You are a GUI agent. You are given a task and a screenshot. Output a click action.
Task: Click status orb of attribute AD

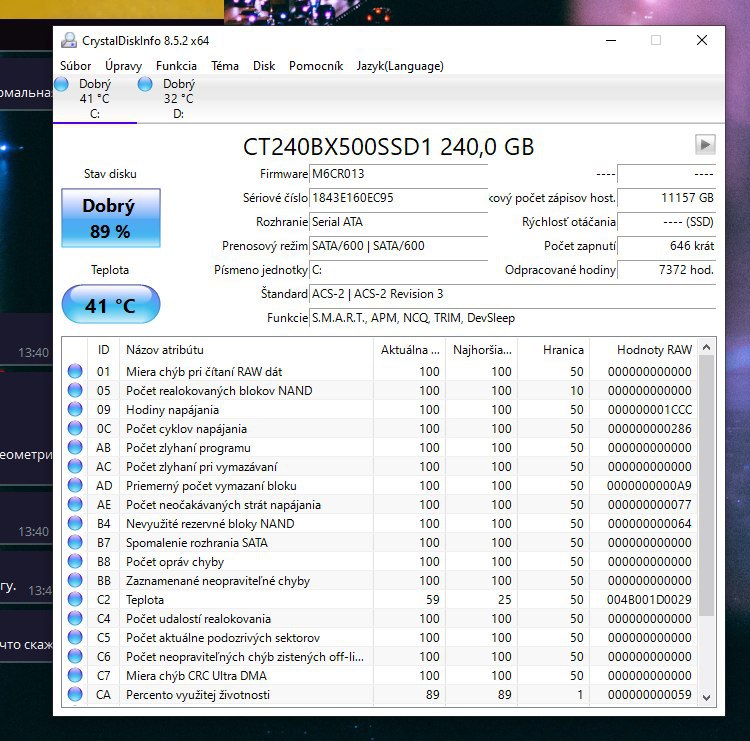[x=75, y=485]
